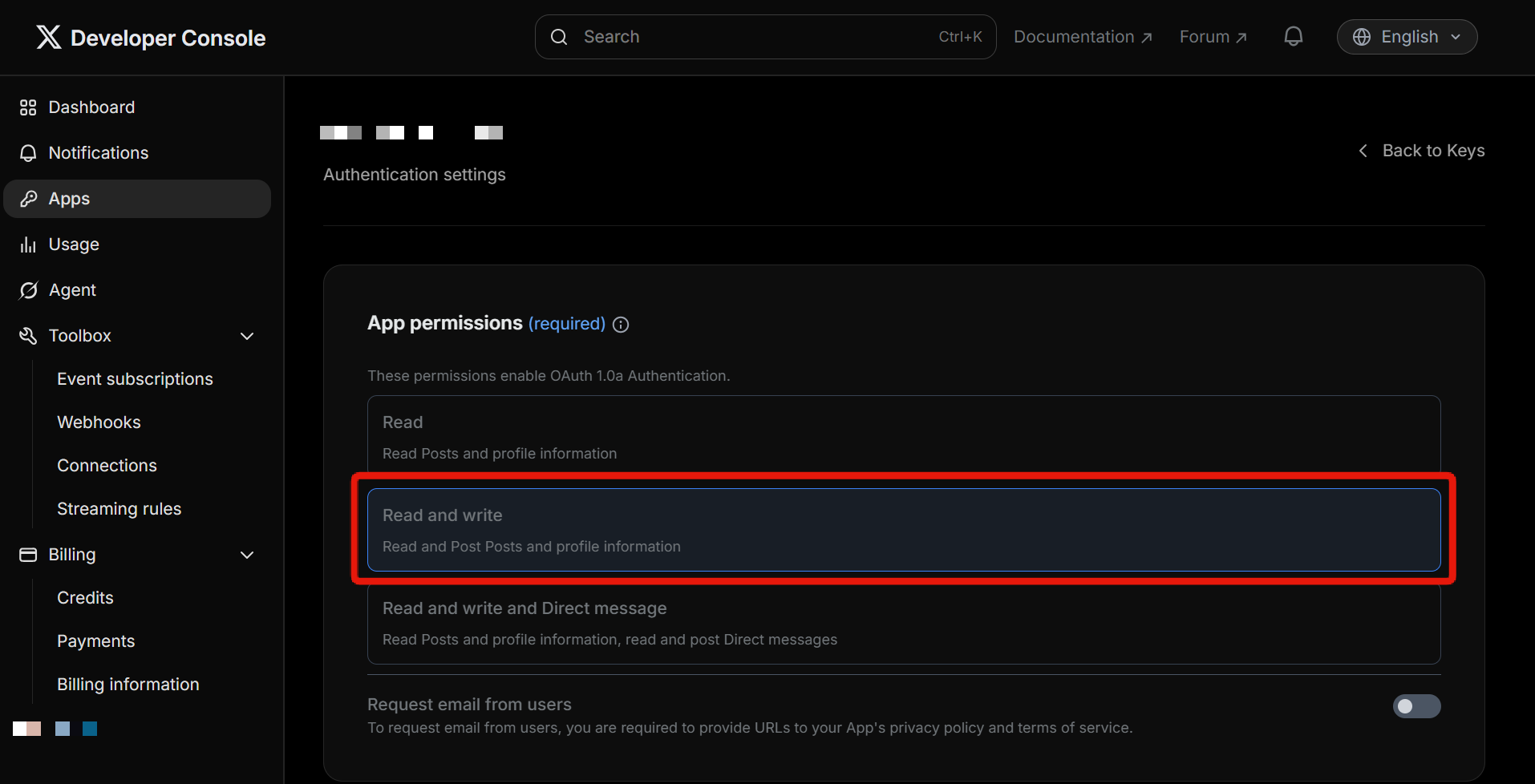Click the OAuth 1.0a Authentication description line
This screenshot has width=1535, height=784.
pos(549,376)
